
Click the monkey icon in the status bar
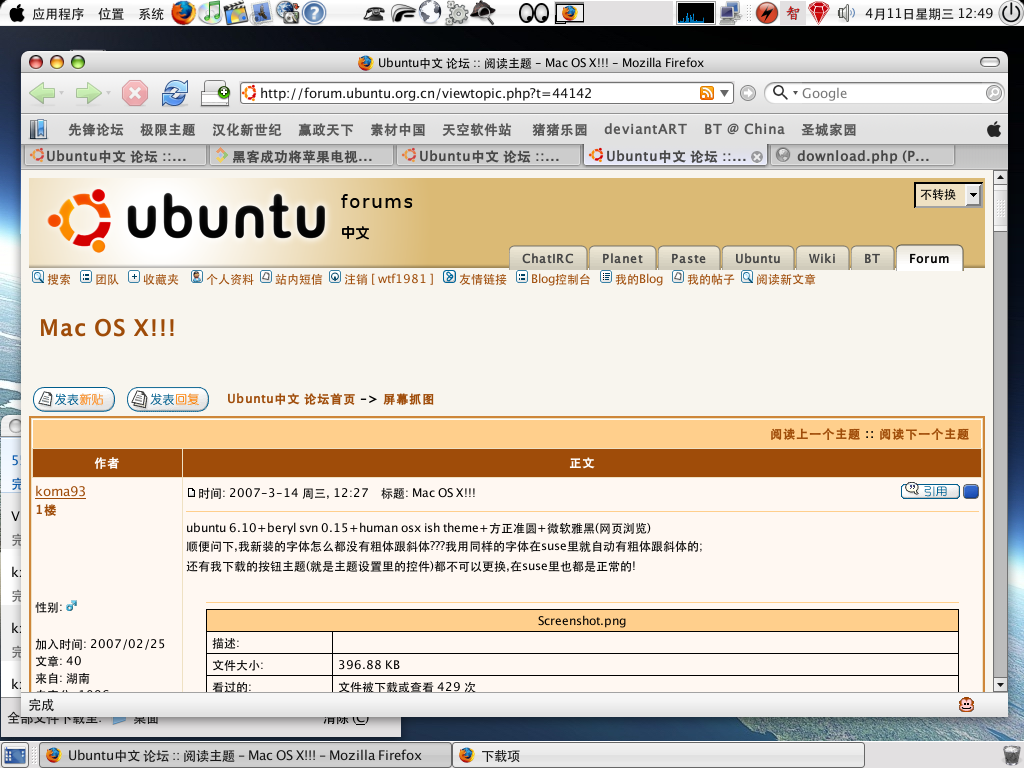pyautogui.click(x=966, y=705)
